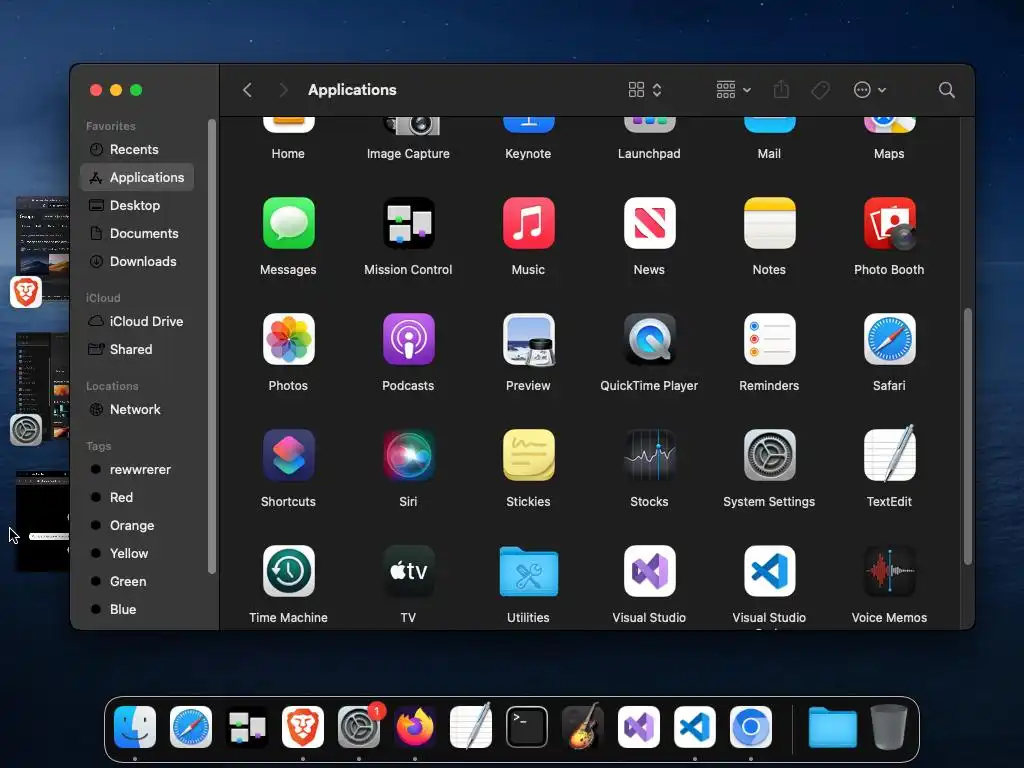Click the Share toolbar button
The height and width of the screenshot is (768, 1024).
(781, 89)
